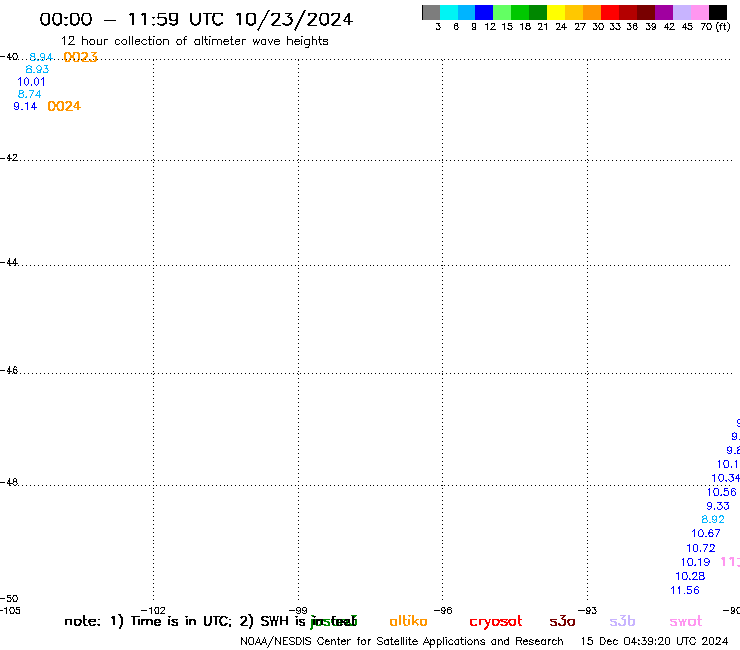Select the yellow swatch in the color scale

tap(556, 12)
